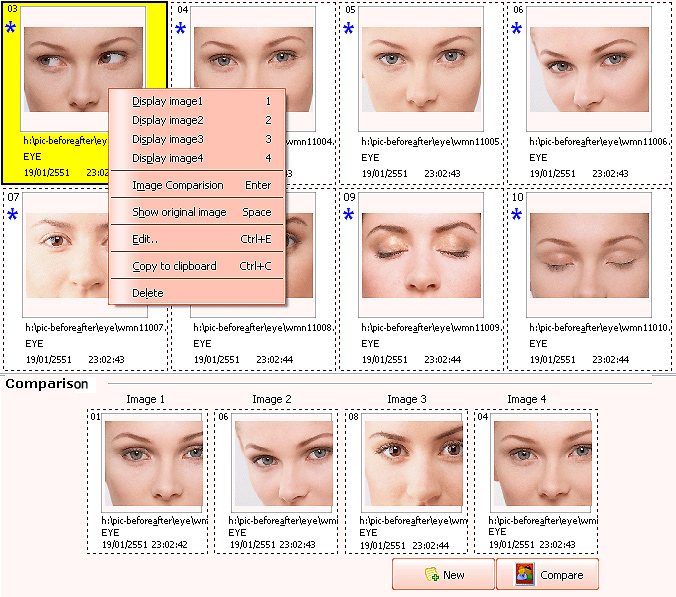Select Image Comparision menu entry
This screenshot has width=676, height=597.
coord(197,185)
